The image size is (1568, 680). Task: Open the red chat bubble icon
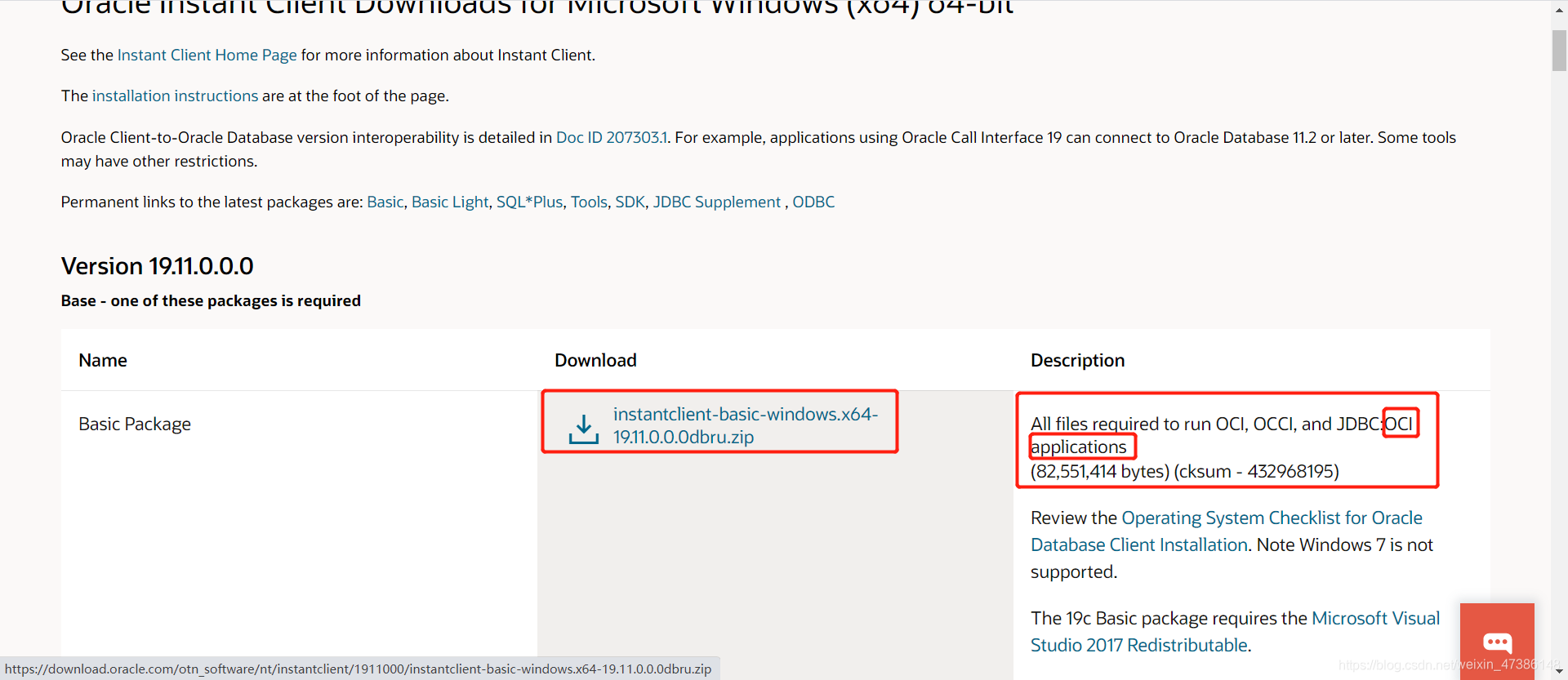1497,642
